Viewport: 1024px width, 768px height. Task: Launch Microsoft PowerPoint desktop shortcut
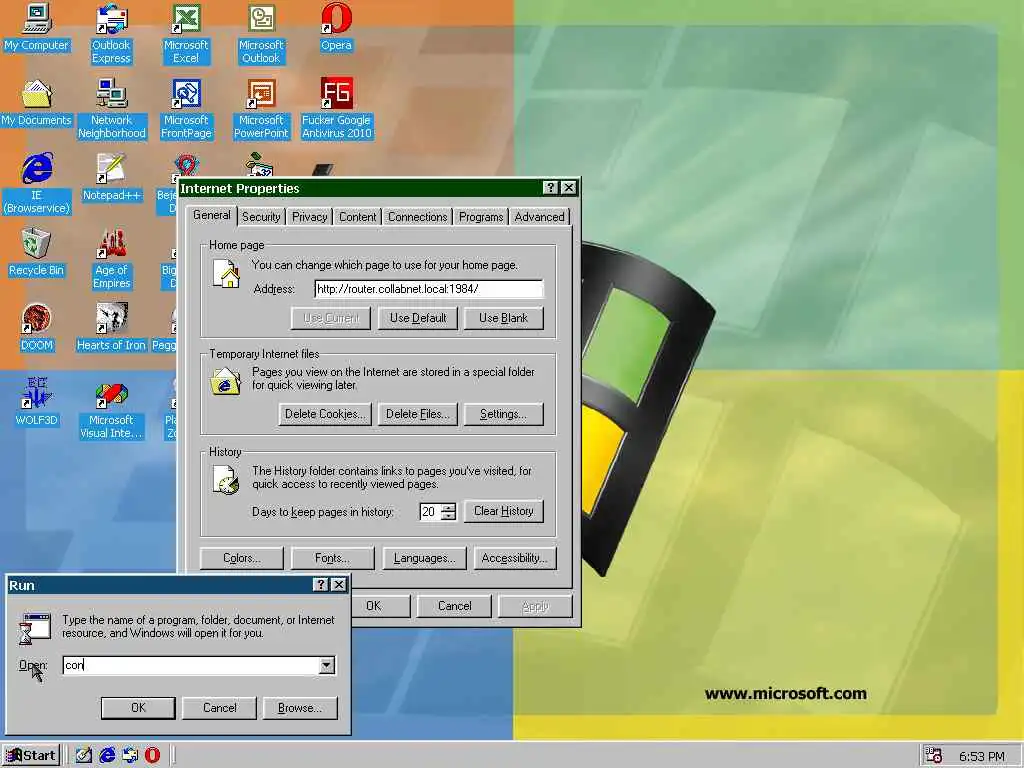tap(261, 109)
